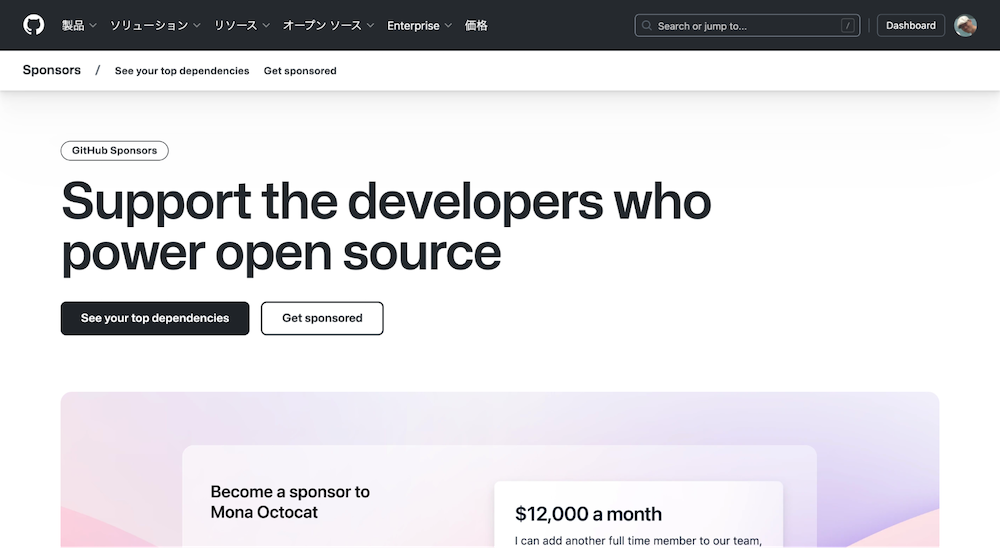Expand the Enterprise dropdown menu
This screenshot has width=1000, height=548.
tap(419, 26)
